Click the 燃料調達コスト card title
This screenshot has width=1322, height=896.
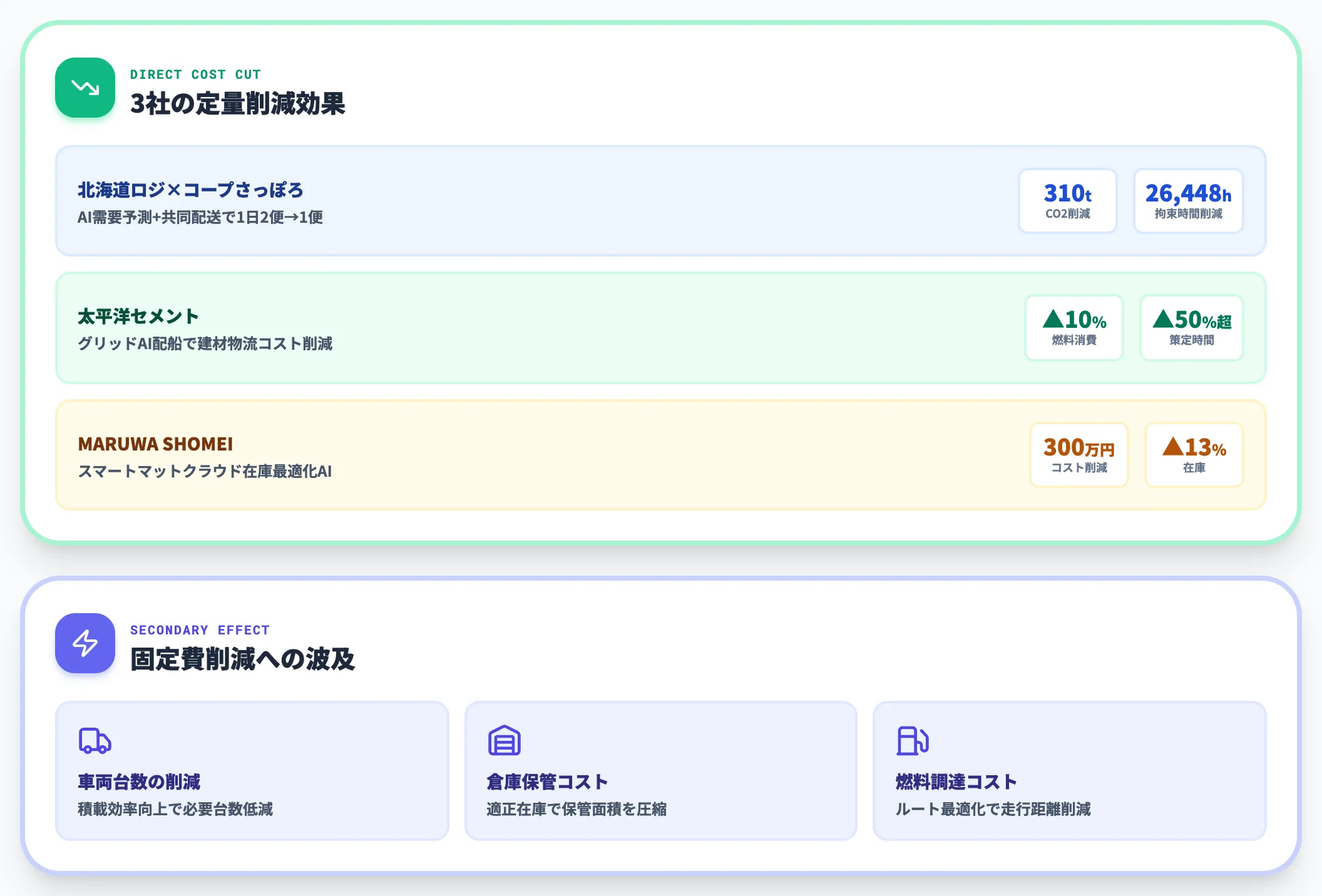tap(956, 782)
